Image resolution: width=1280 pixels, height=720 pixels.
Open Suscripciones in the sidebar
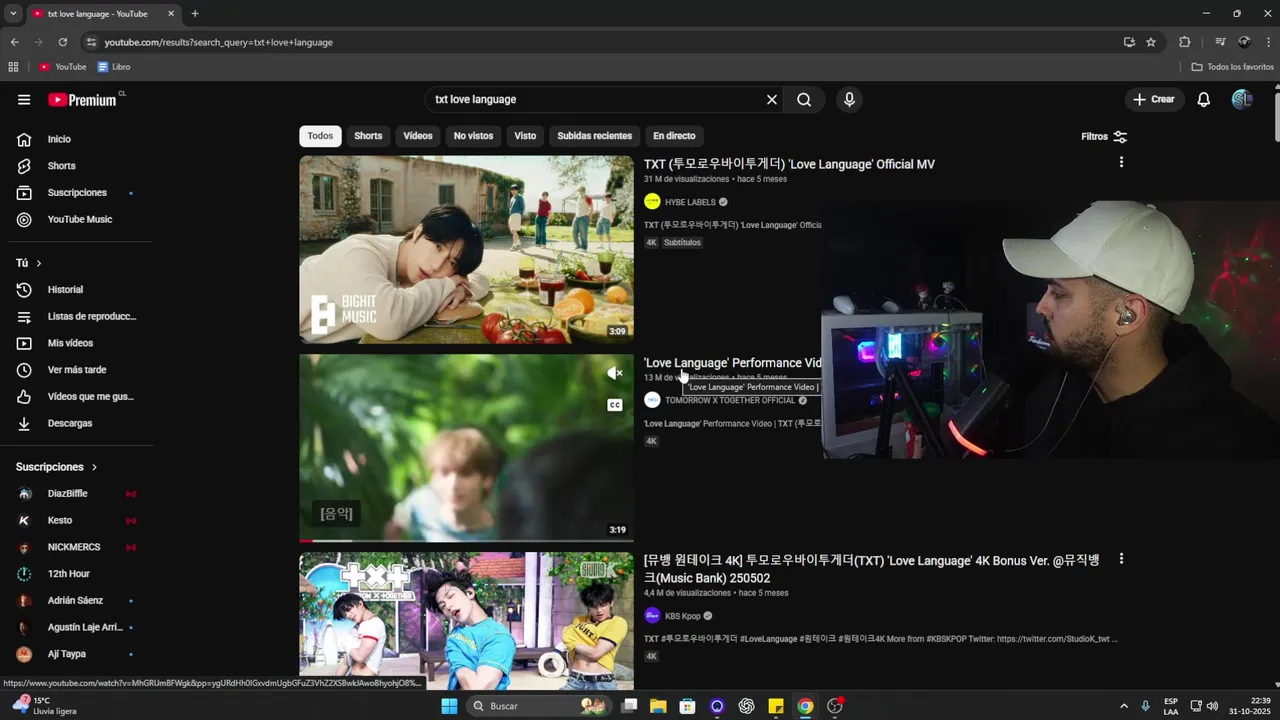(76, 193)
